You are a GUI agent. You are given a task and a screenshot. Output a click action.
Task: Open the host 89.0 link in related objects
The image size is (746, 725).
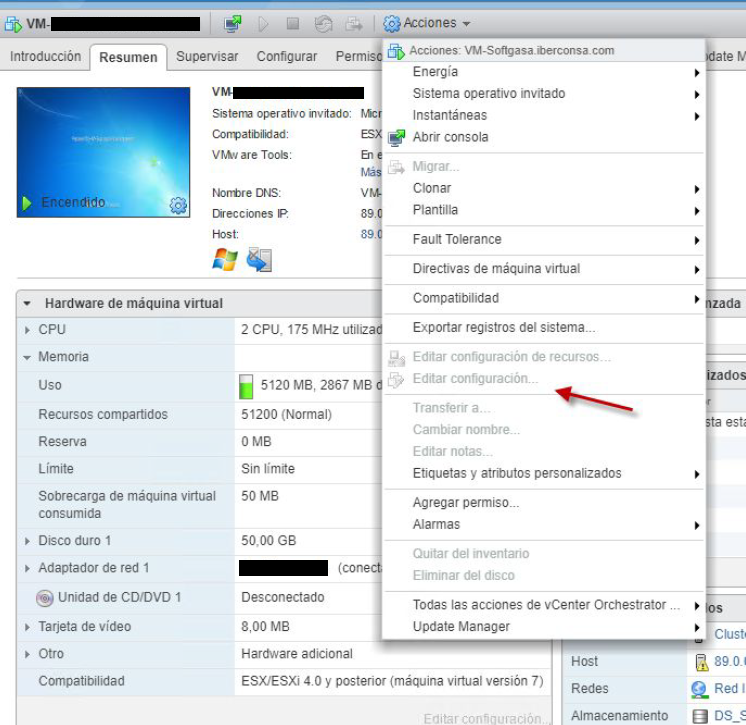point(729,662)
